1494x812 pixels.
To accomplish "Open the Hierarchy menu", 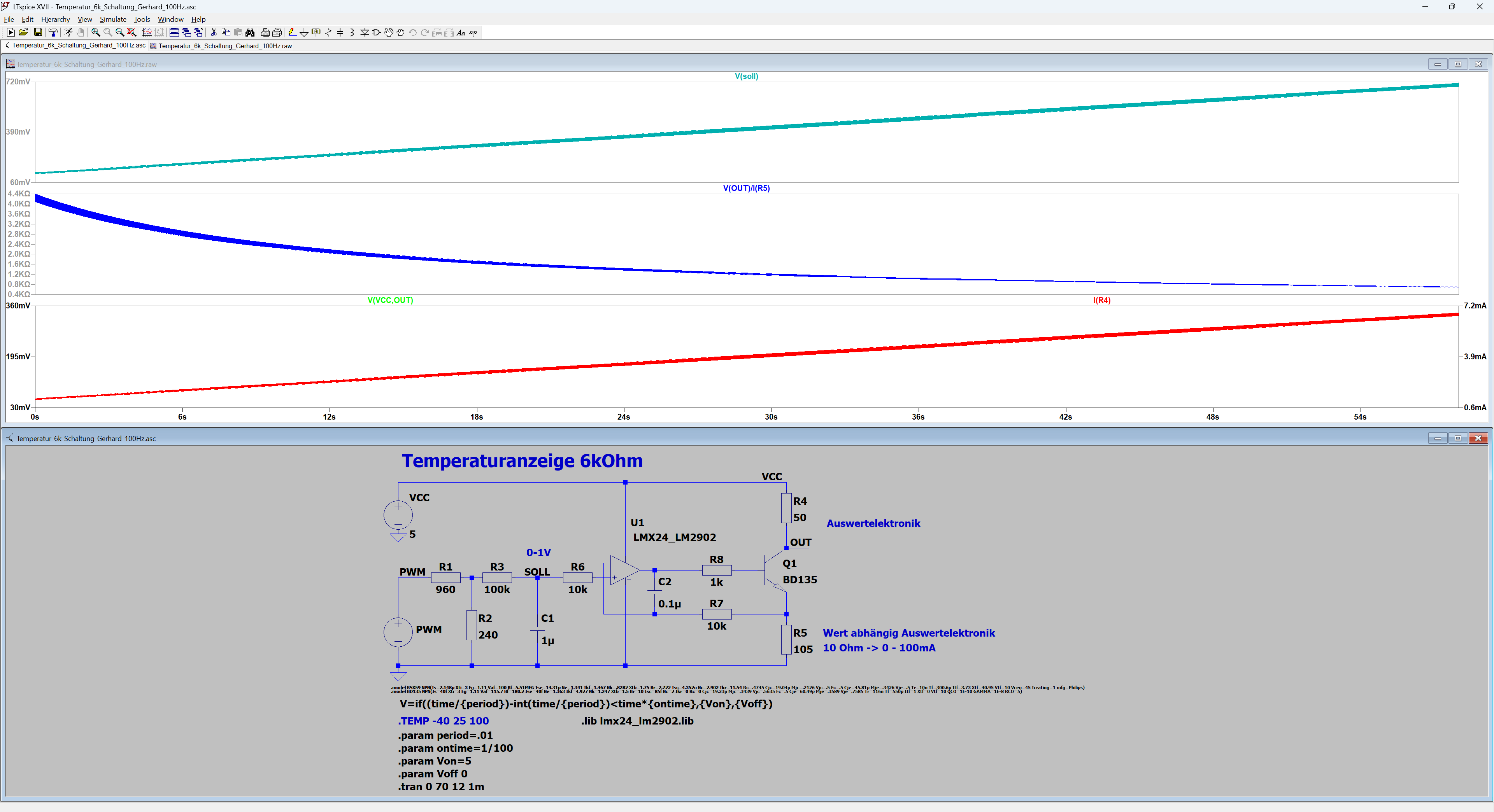I will 55,19.
